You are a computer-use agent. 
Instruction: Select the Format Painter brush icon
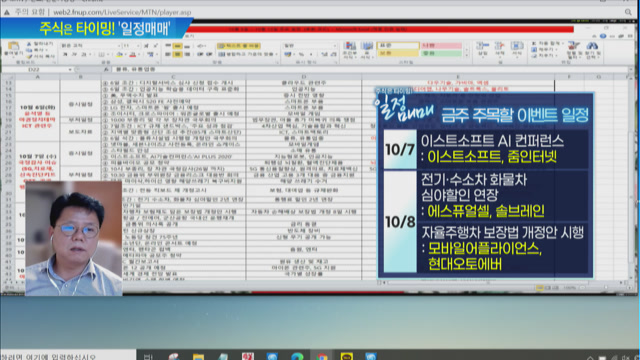click(29, 56)
